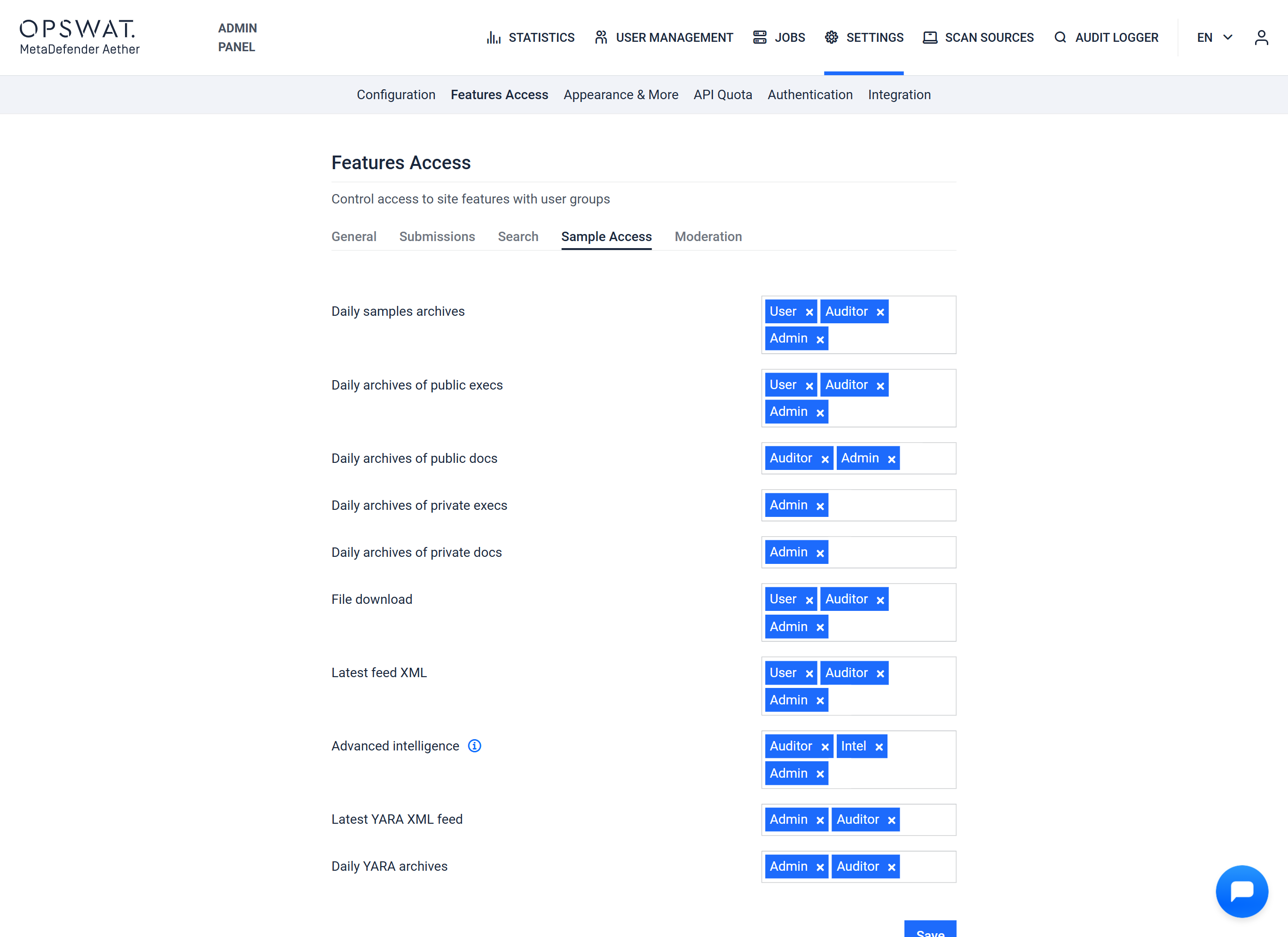The image size is (1288, 937).
Task: Click the User Management people icon
Action: [x=600, y=38]
